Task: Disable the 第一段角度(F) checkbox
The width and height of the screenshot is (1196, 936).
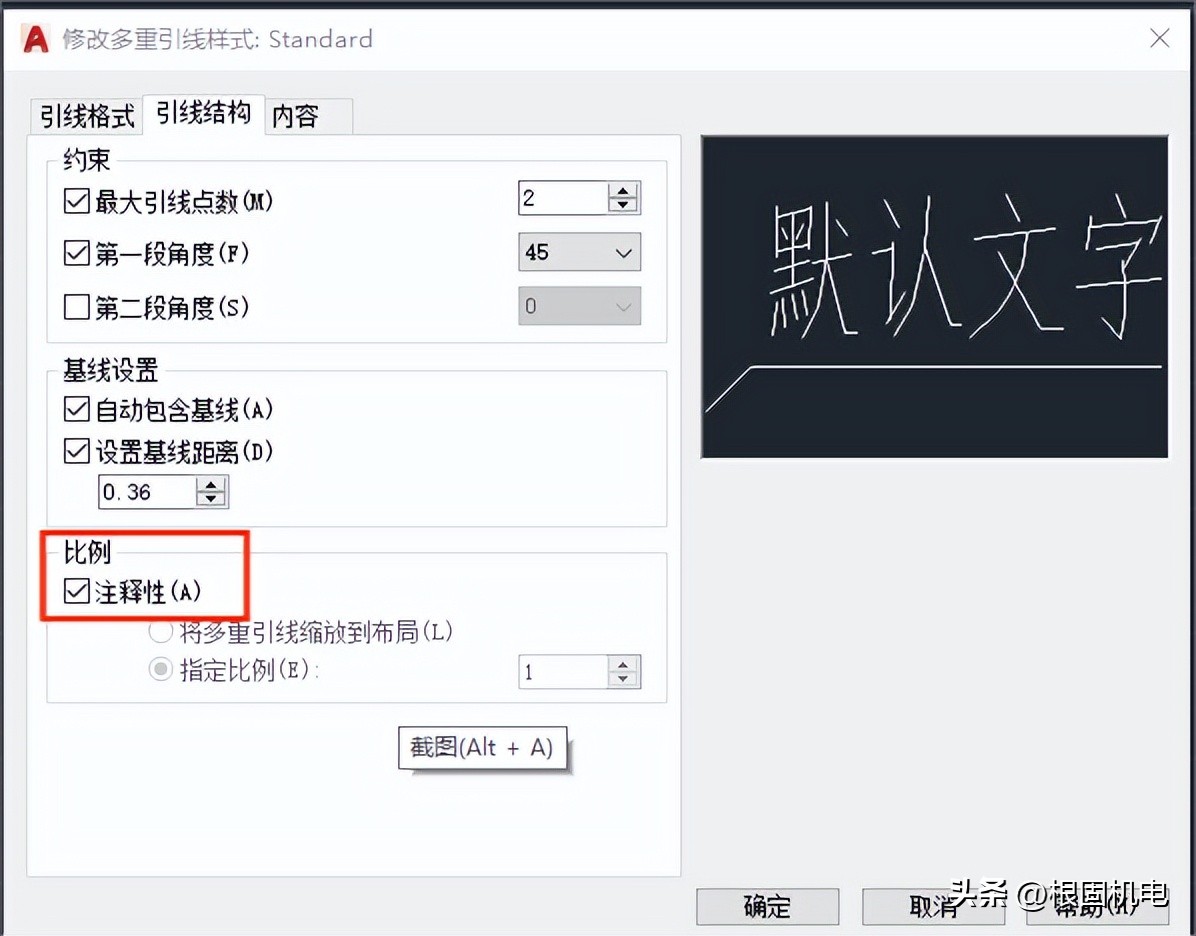Action: (x=77, y=254)
